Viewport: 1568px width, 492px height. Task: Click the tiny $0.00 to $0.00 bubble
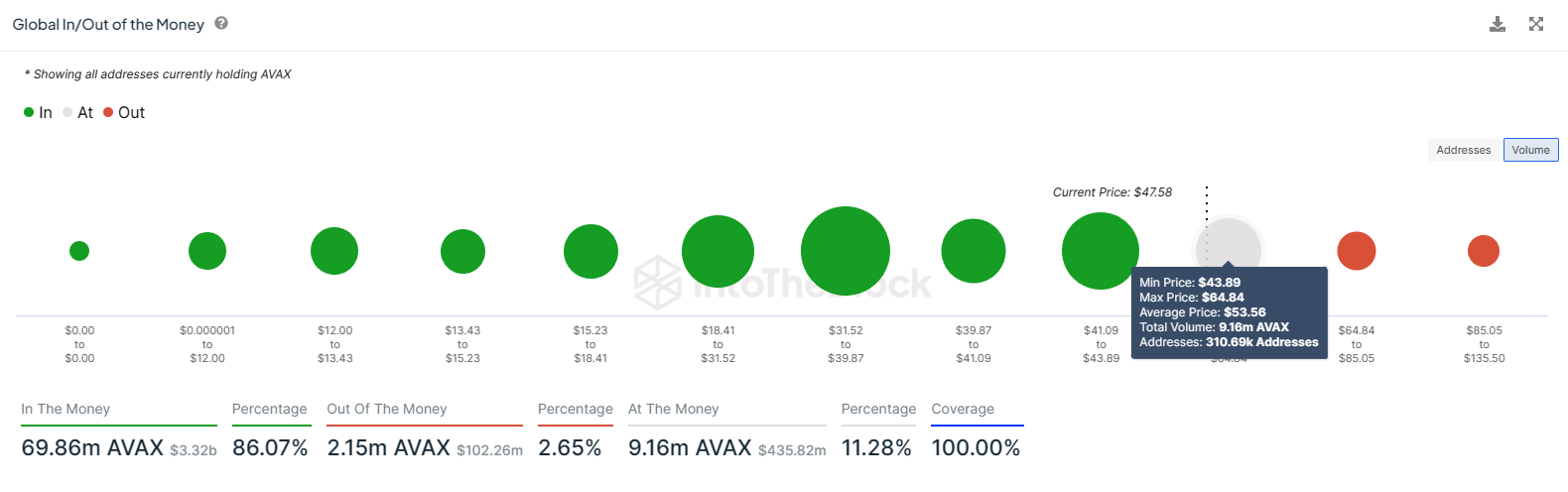(x=79, y=251)
